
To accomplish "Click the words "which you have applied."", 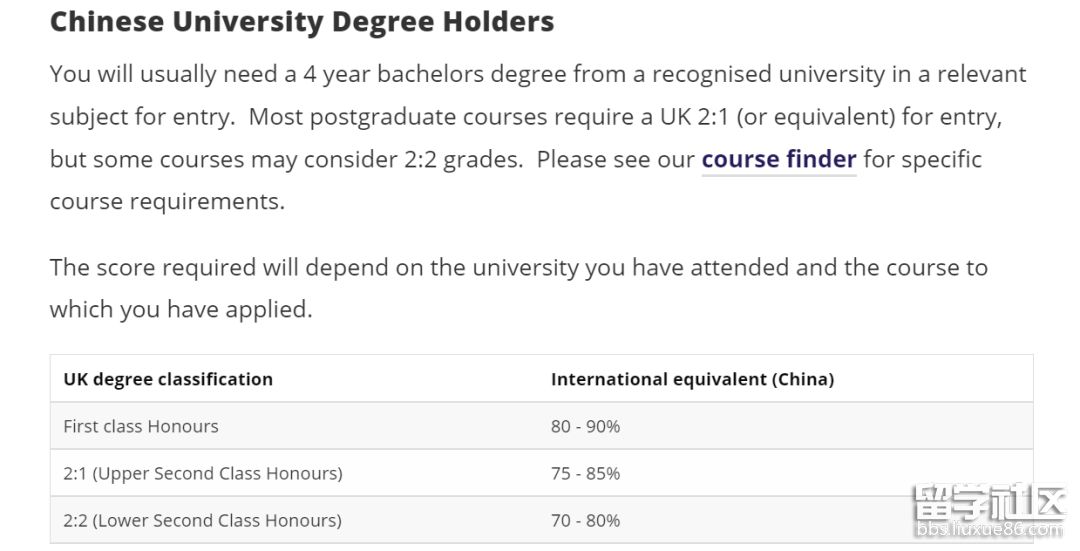I will click(181, 310).
